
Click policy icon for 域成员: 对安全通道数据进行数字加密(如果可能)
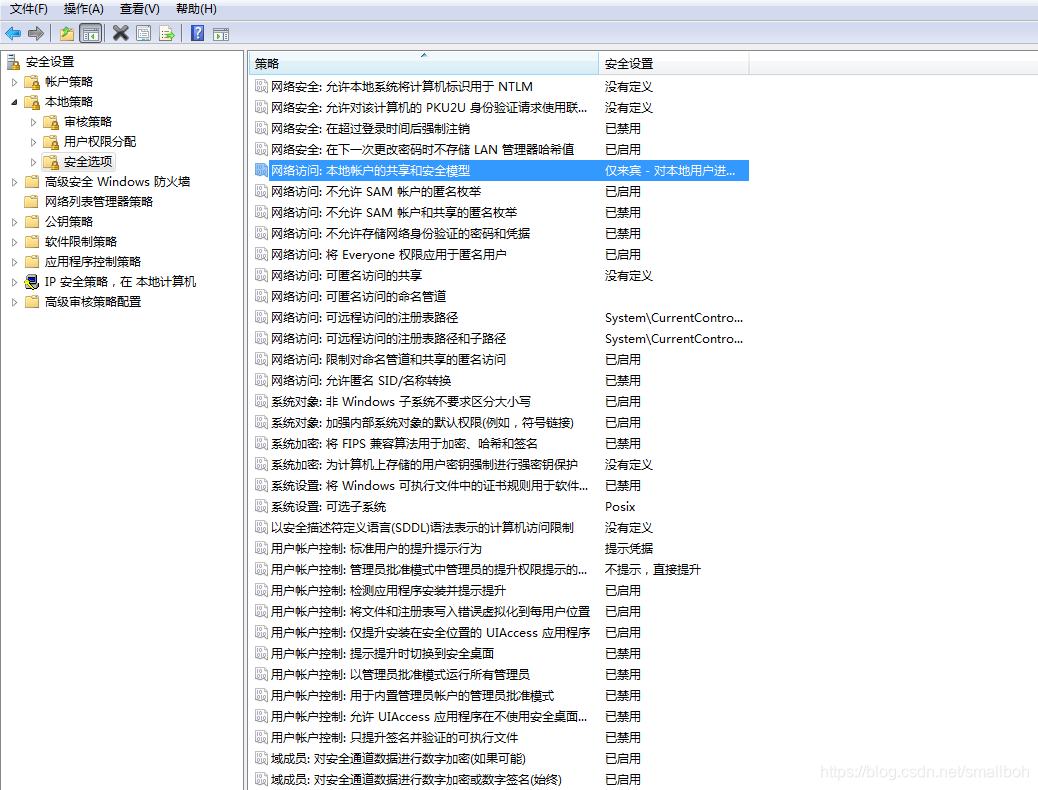(x=261, y=759)
